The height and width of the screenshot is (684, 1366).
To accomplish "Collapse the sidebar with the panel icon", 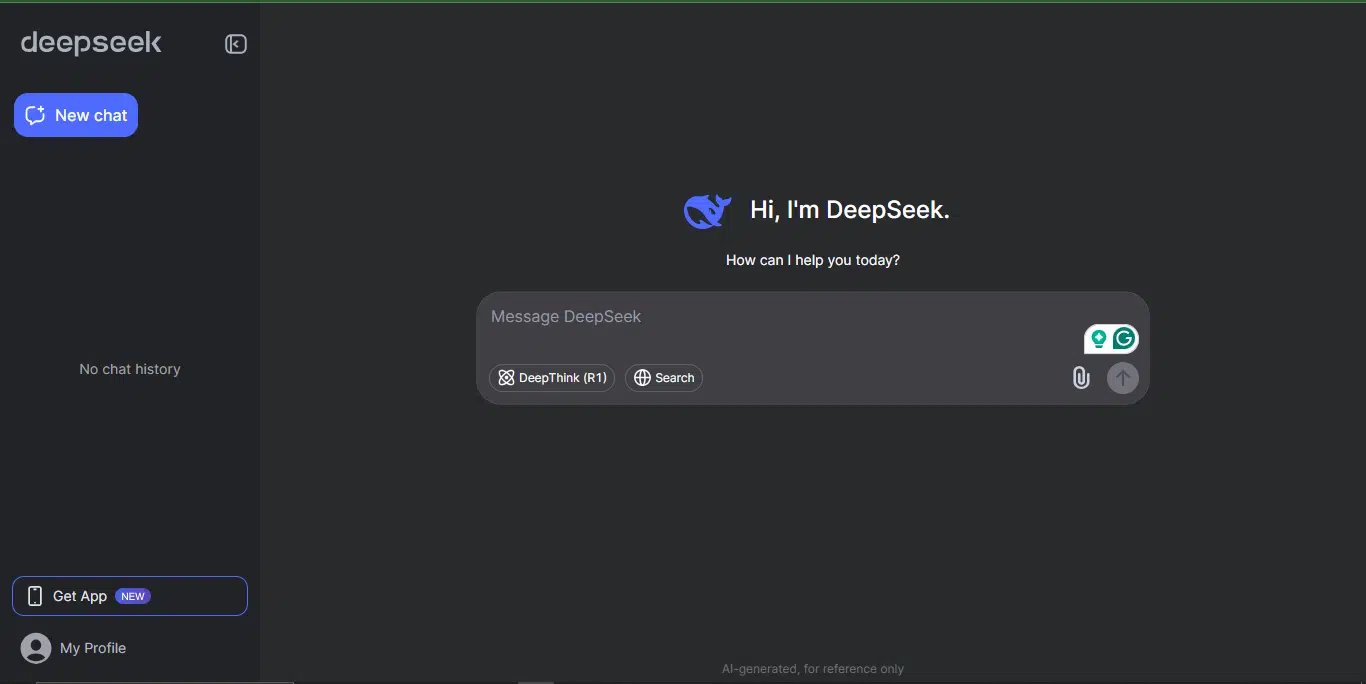I will coord(236,44).
